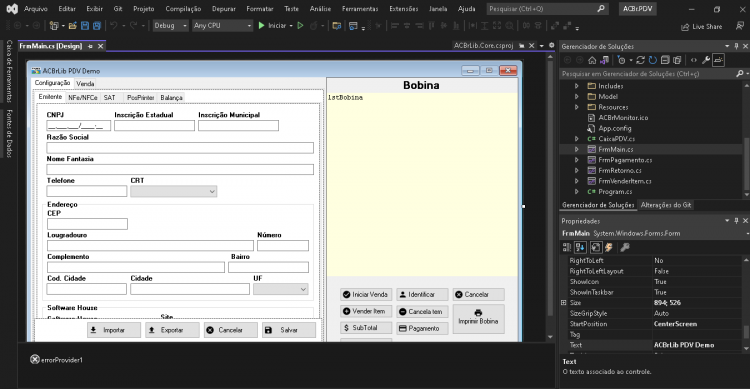Expand the Resources folder node
The width and height of the screenshot is (750, 389).
[576, 107]
